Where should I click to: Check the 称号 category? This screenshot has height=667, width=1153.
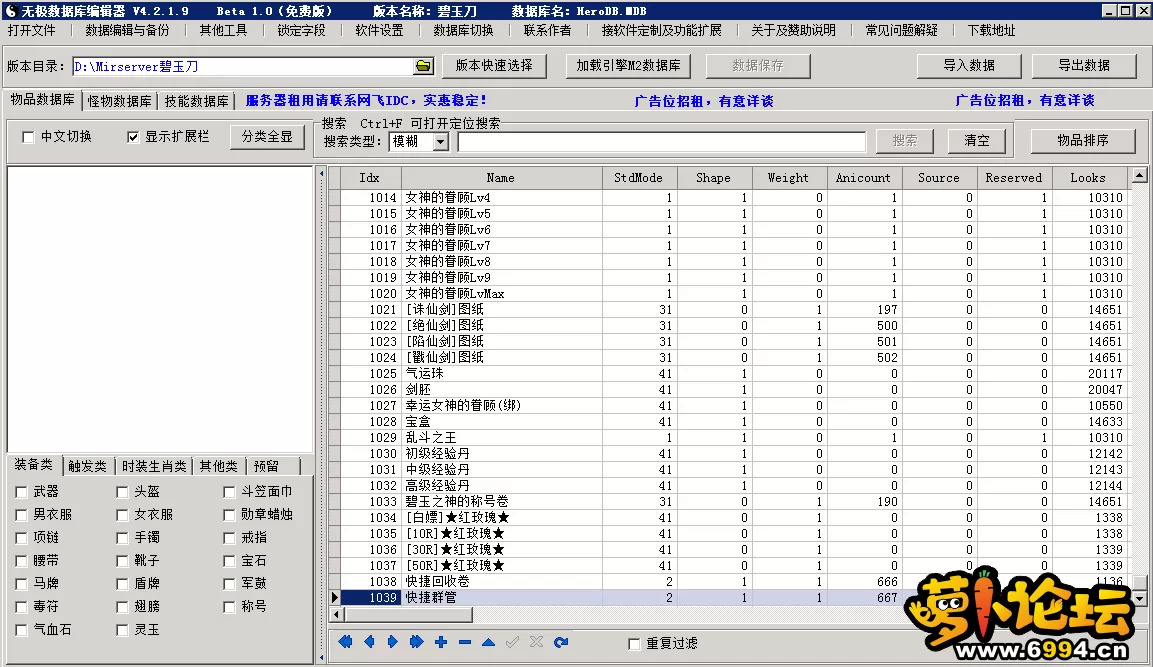pyautogui.click(x=229, y=607)
